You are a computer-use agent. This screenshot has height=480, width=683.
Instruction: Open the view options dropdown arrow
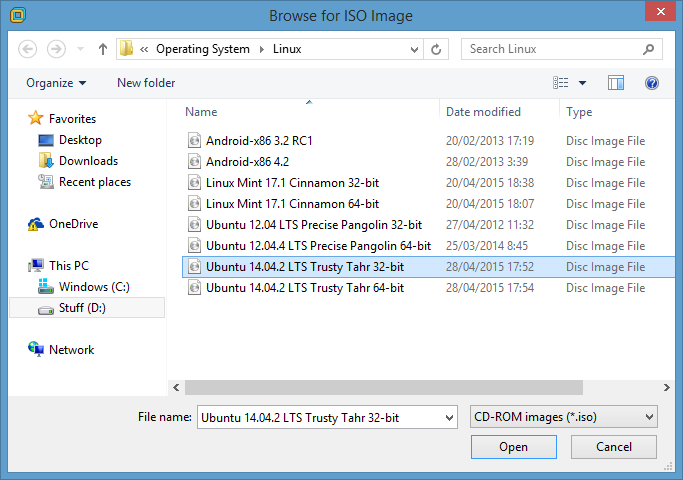pyautogui.click(x=582, y=83)
